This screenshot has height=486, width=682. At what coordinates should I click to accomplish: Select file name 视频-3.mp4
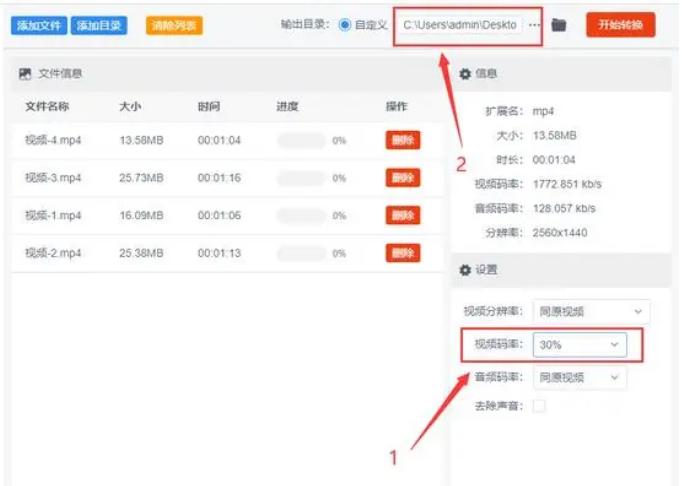click(53, 178)
